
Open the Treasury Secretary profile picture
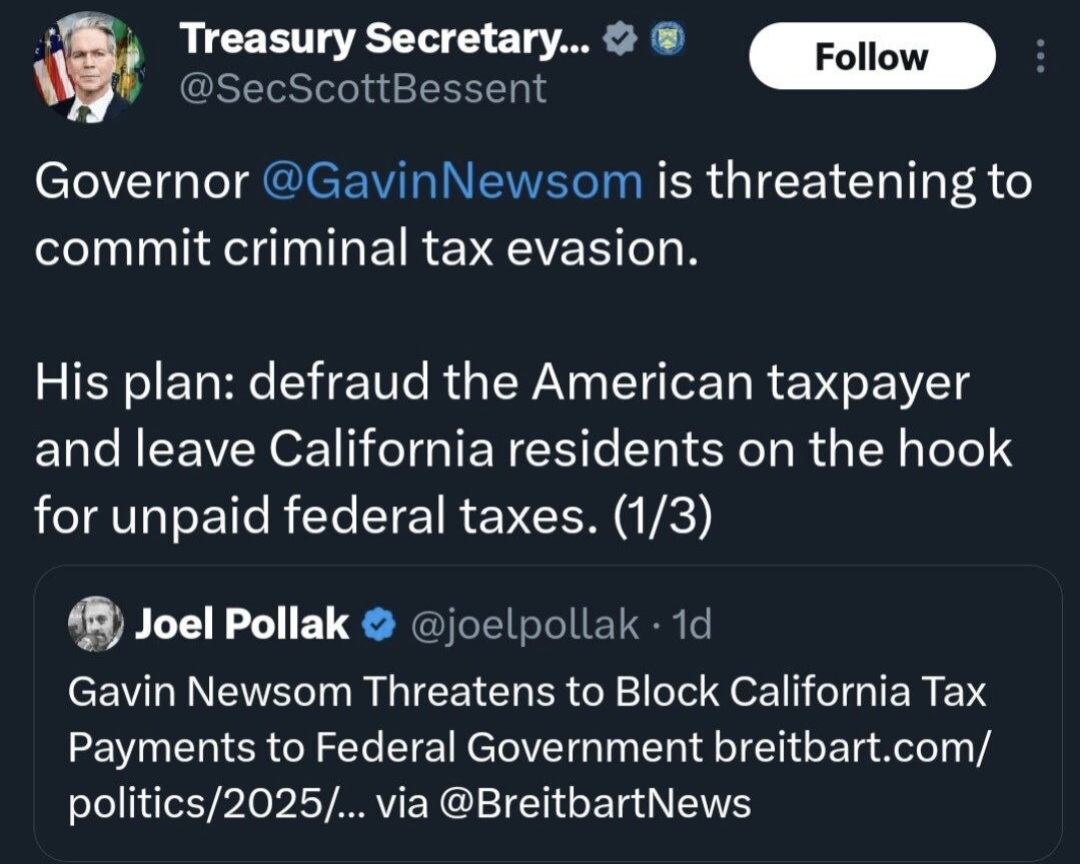89,67
